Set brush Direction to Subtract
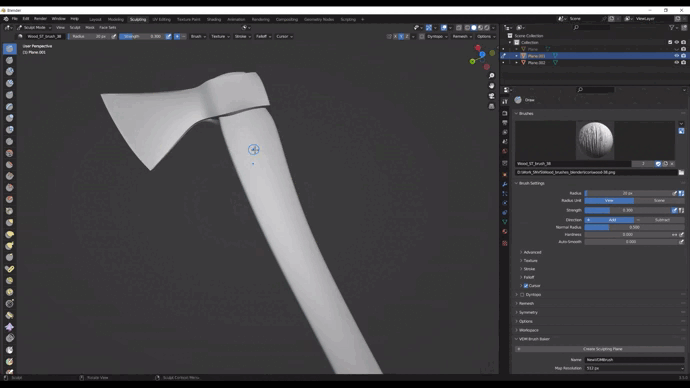The height and width of the screenshot is (388, 690). [659, 220]
